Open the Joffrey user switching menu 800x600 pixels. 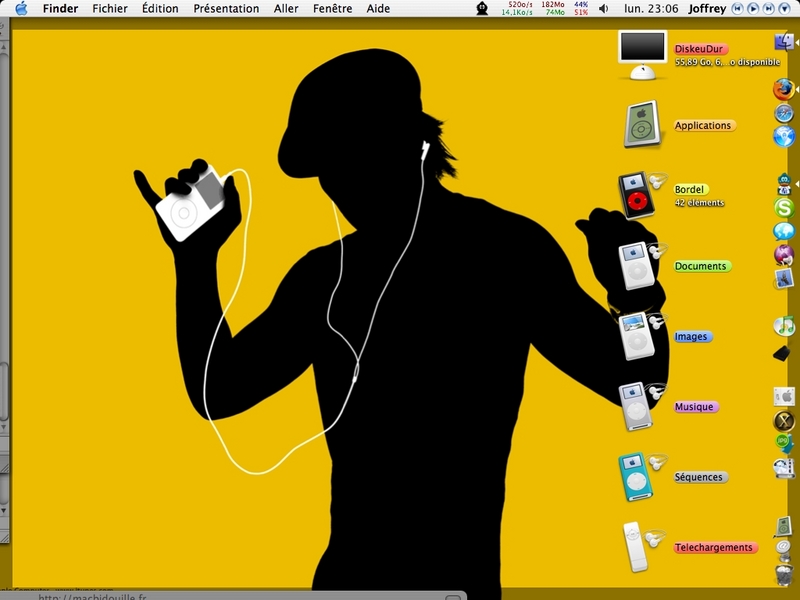[707, 9]
